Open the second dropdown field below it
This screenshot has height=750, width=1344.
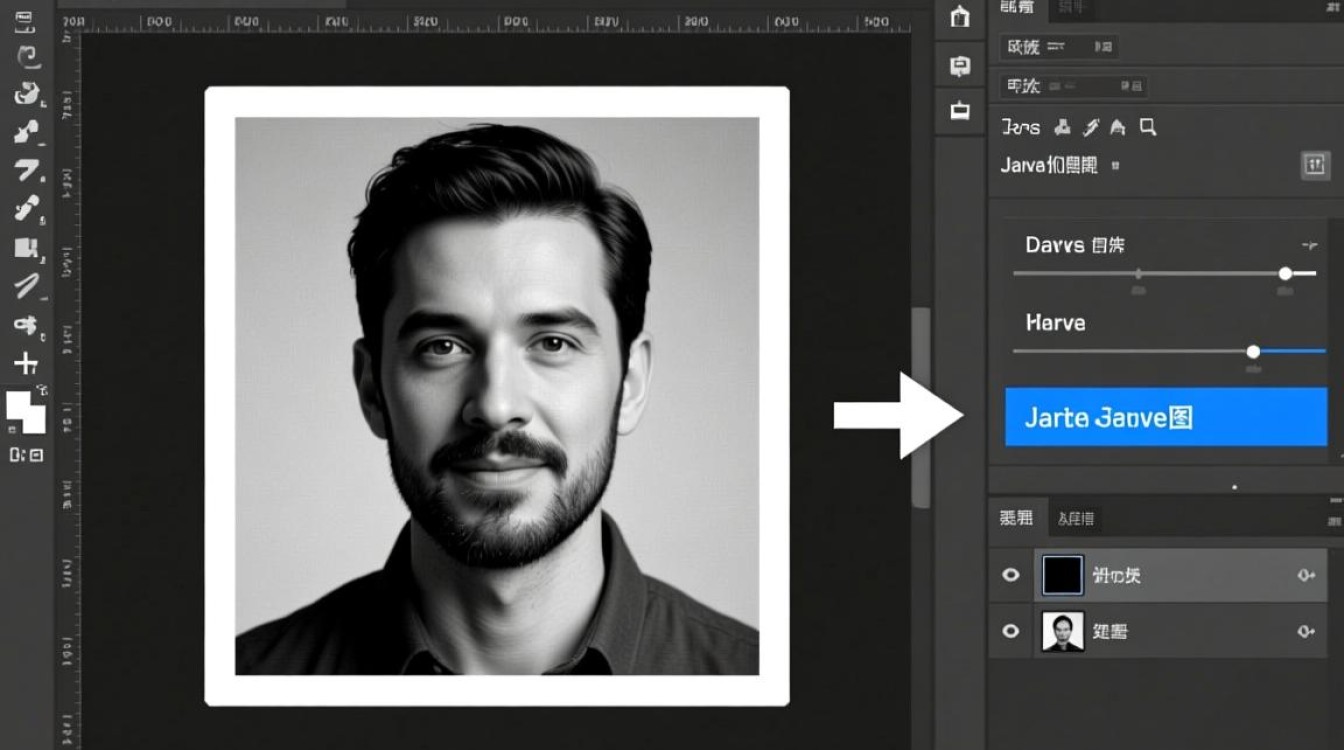tap(1075, 87)
